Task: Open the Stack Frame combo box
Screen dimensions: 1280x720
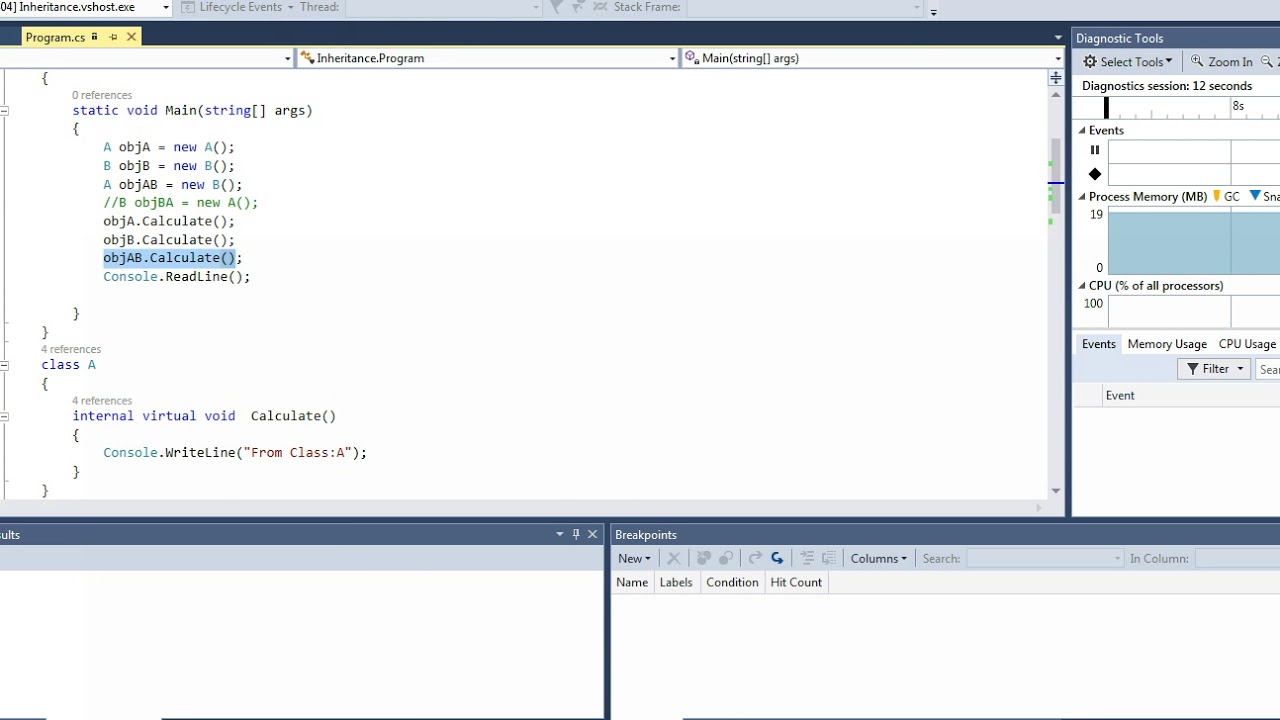Action: pos(805,8)
